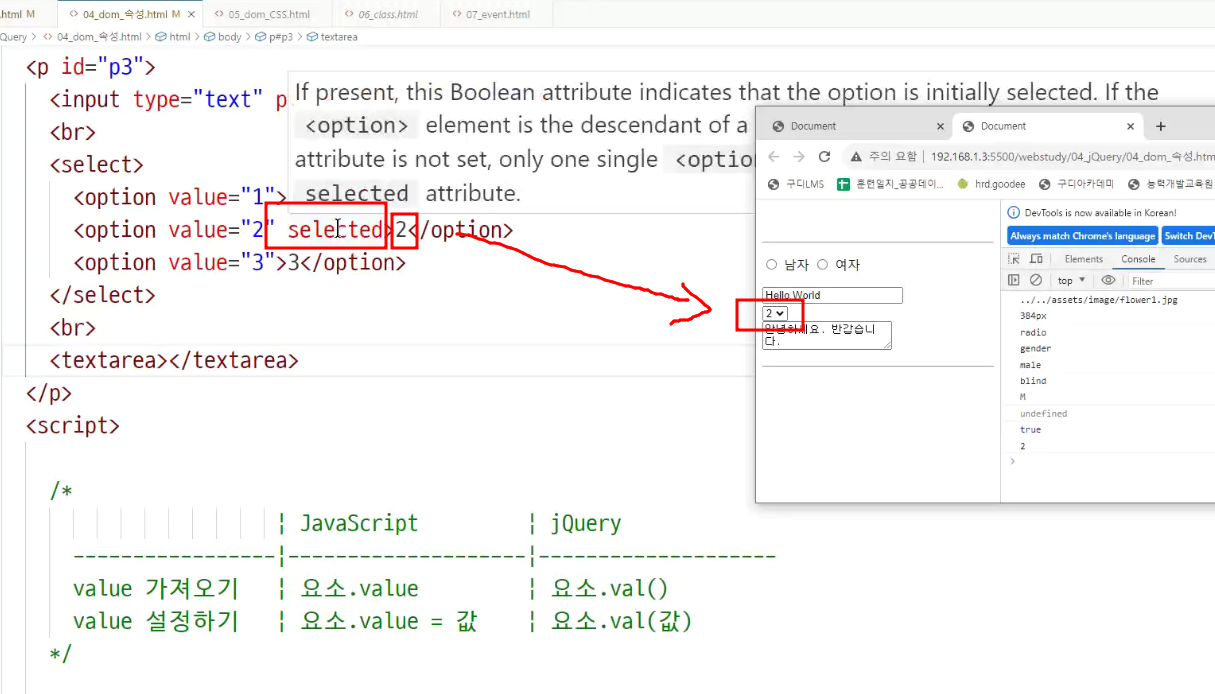Screen dimensions: 1215x694
Task: Close the 04_dom_속성.html editor tab
Action: [x=191, y=15]
